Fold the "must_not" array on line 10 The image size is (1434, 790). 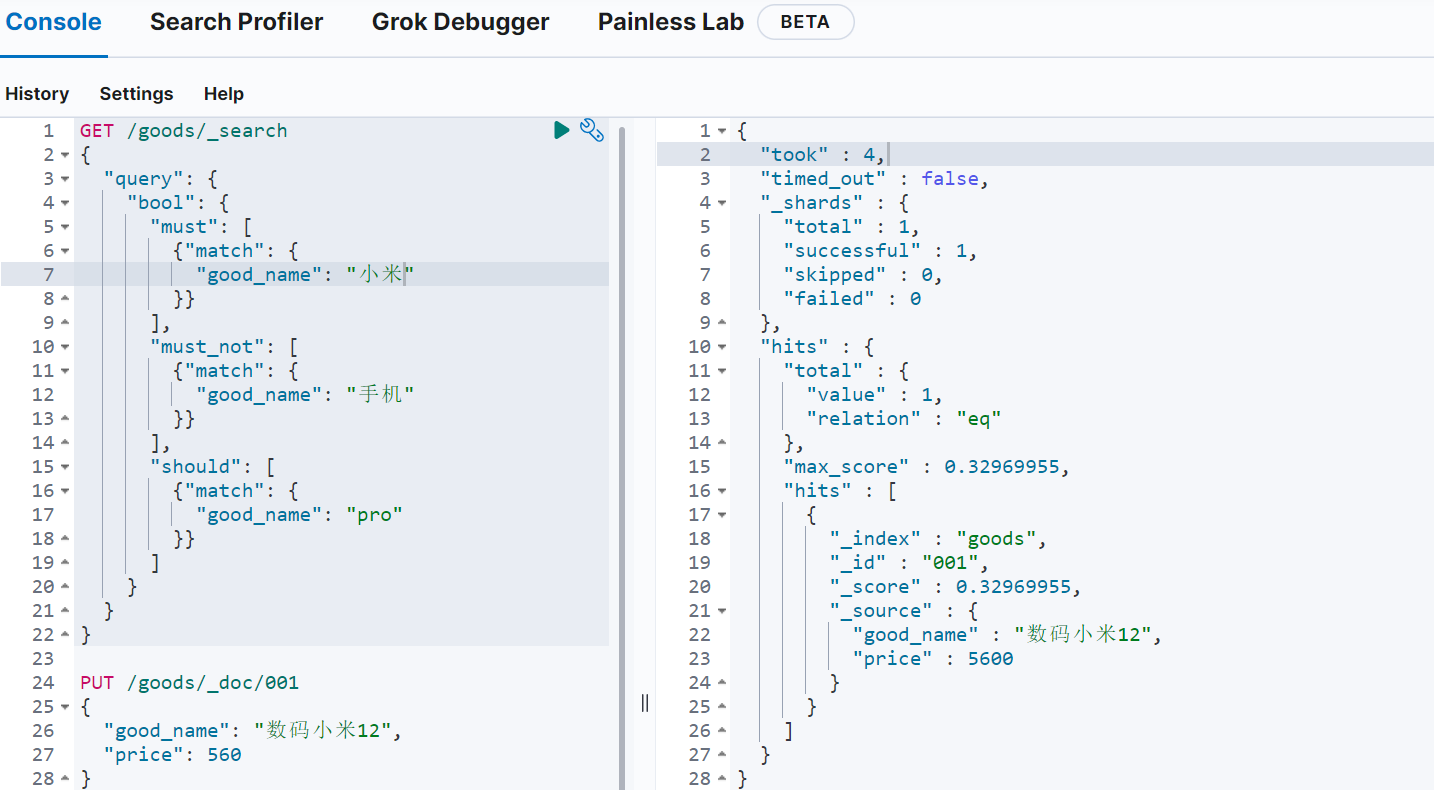click(x=65, y=347)
